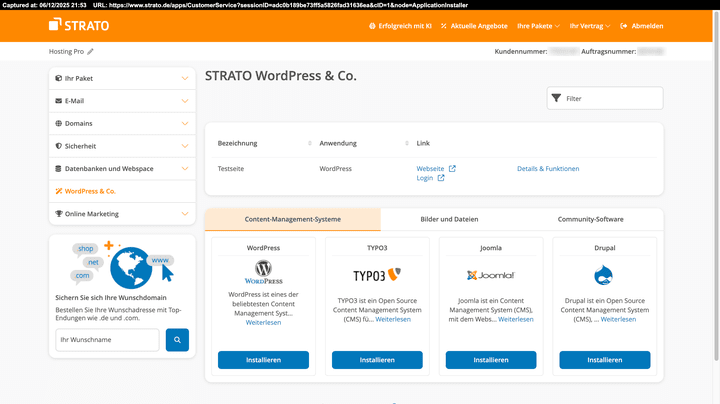Install Drupal
This screenshot has height=404, width=720.
pos(605,360)
